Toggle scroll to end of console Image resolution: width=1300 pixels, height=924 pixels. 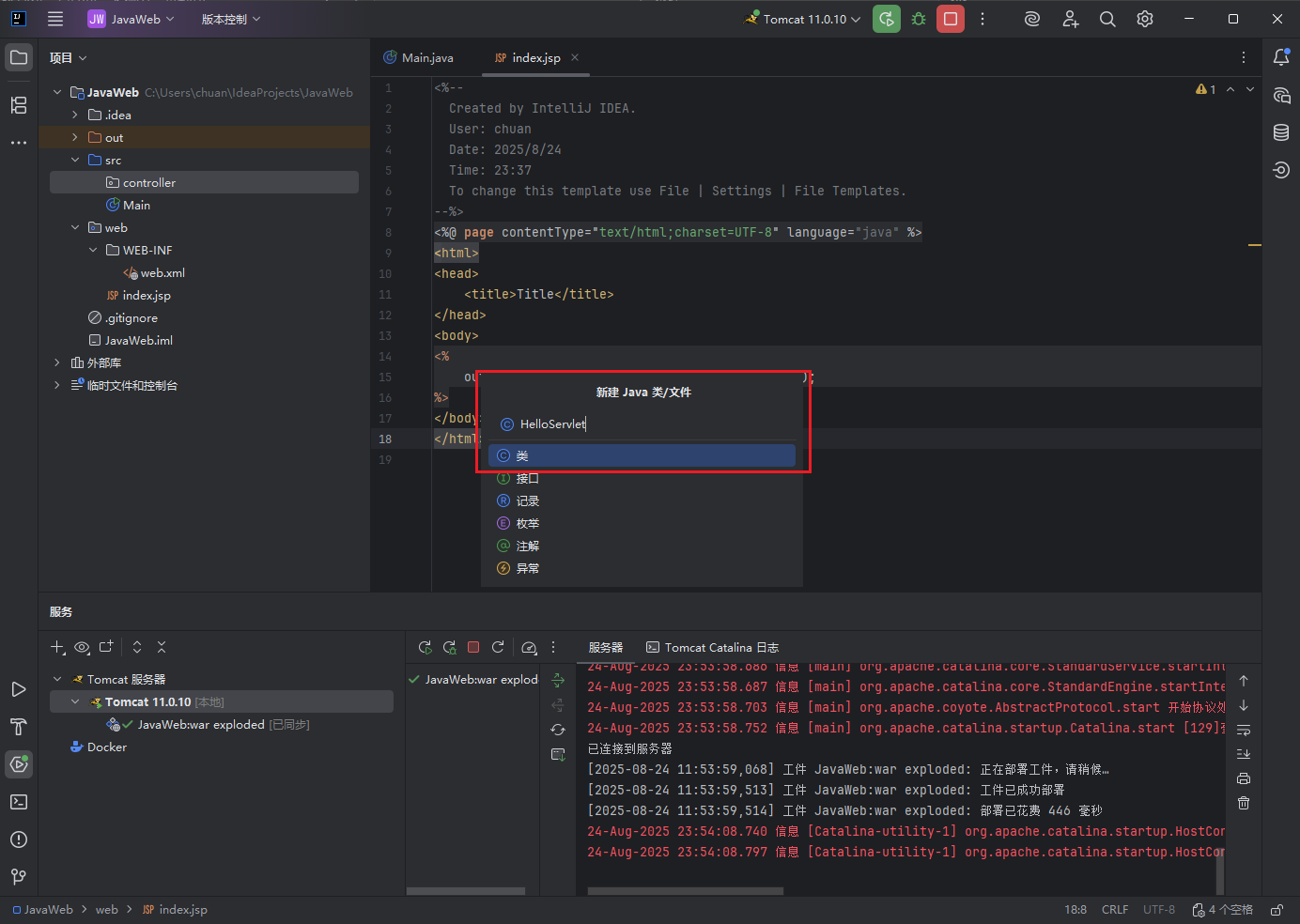tap(1244, 754)
